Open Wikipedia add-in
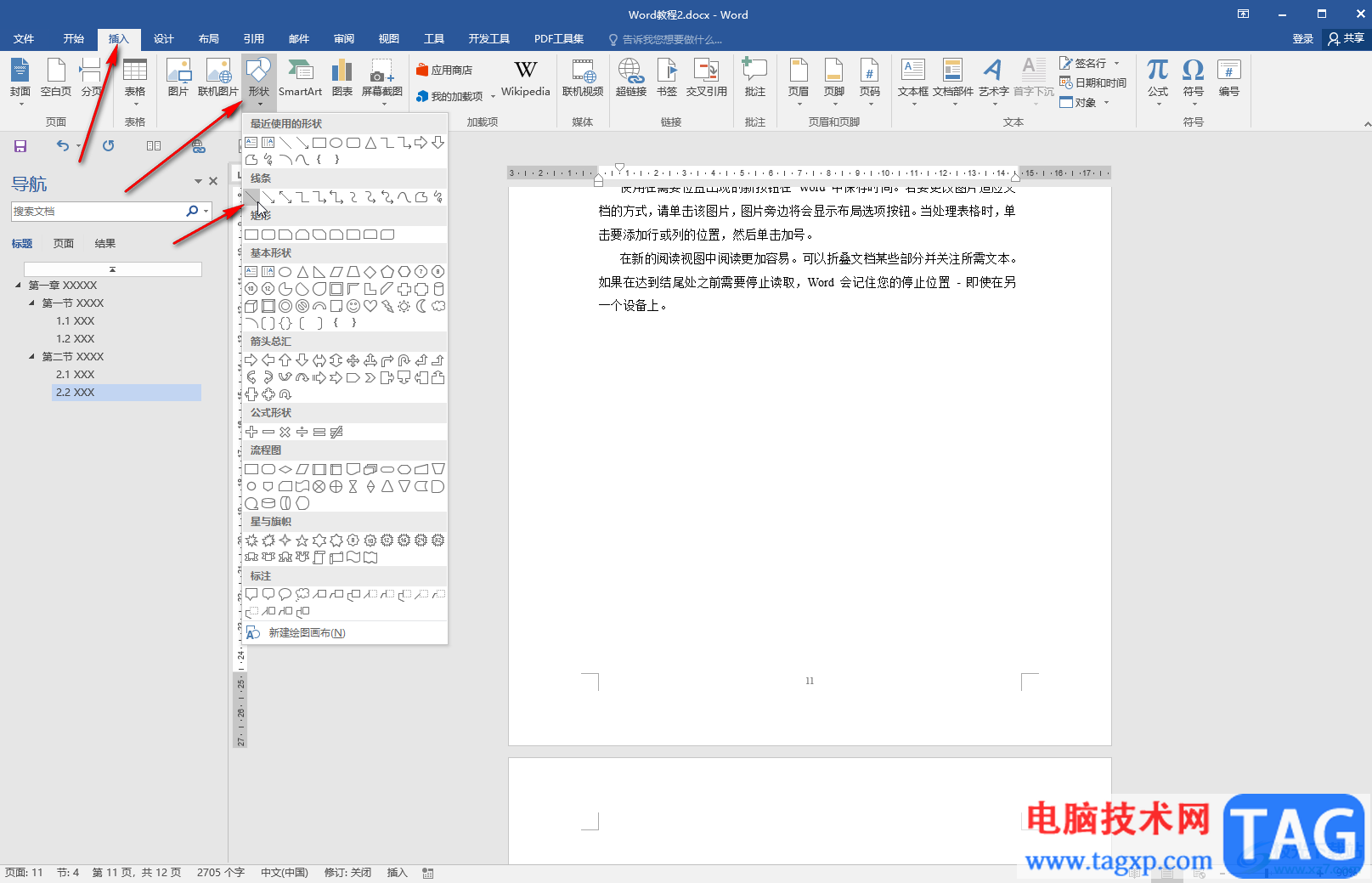 tap(525, 77)
